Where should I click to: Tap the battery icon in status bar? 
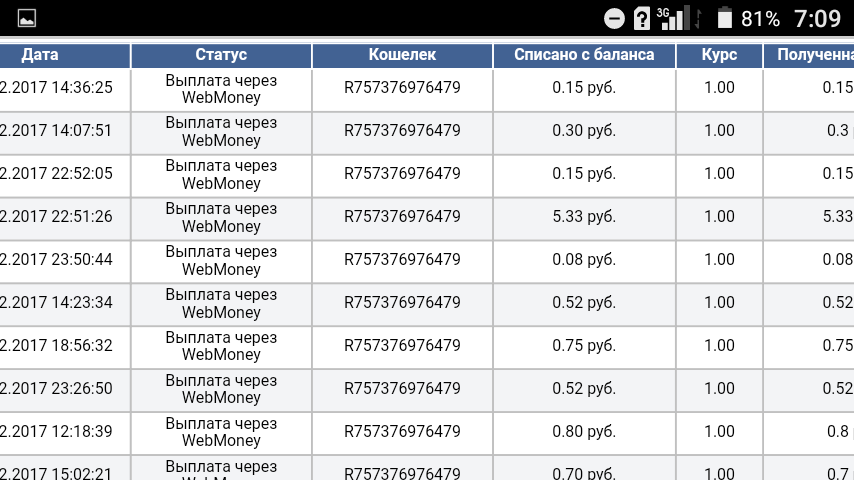coord(725,18)
